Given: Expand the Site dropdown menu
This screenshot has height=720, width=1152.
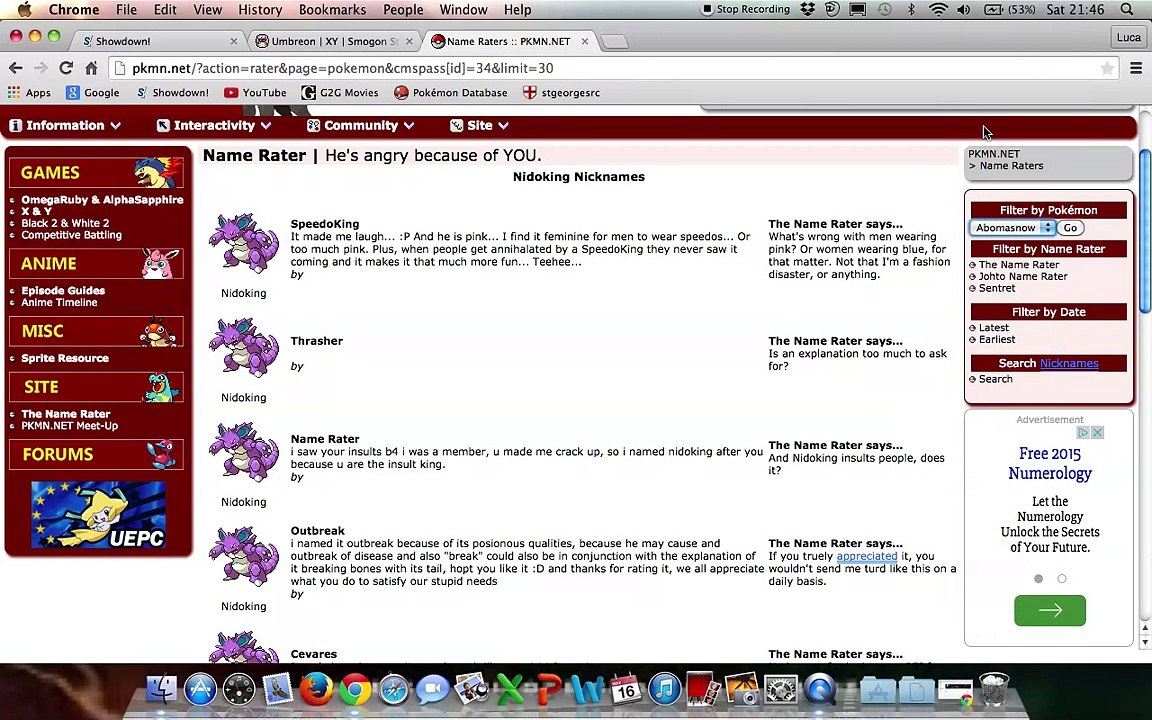Looking at the screenshot, I should (x=479, y=126).
